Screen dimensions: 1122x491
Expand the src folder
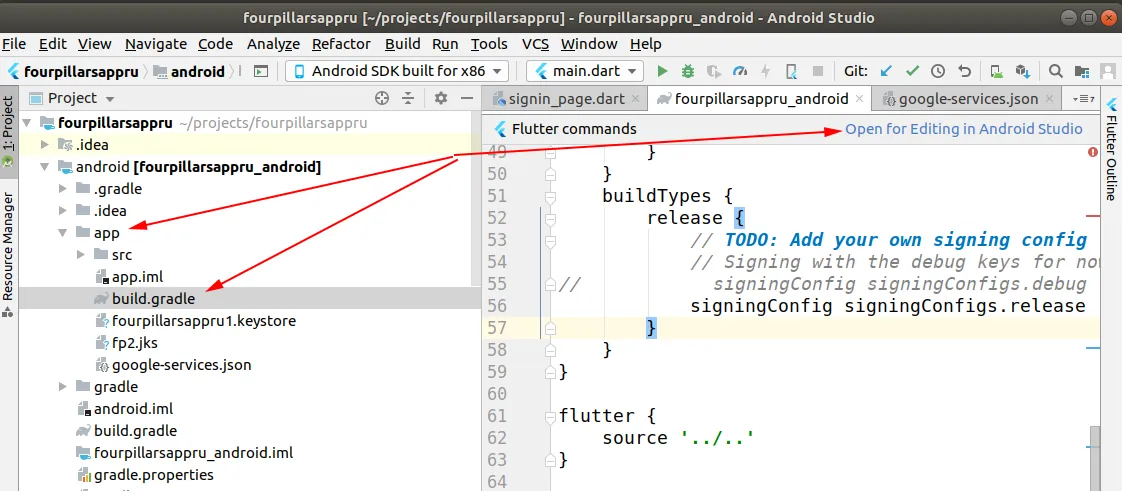(81, 255)
